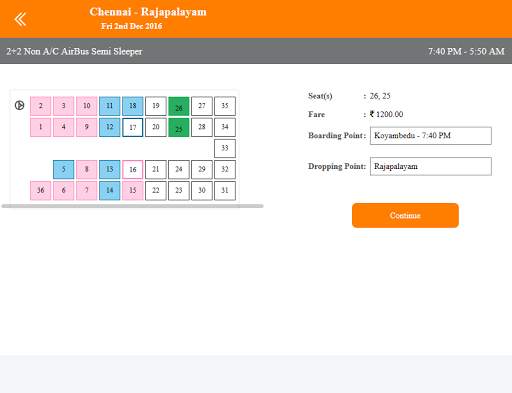The height and width of the screenshot is (393, 512).
Task: Pick seat 10 on the bus layout
Action: [x=87, y=106]
